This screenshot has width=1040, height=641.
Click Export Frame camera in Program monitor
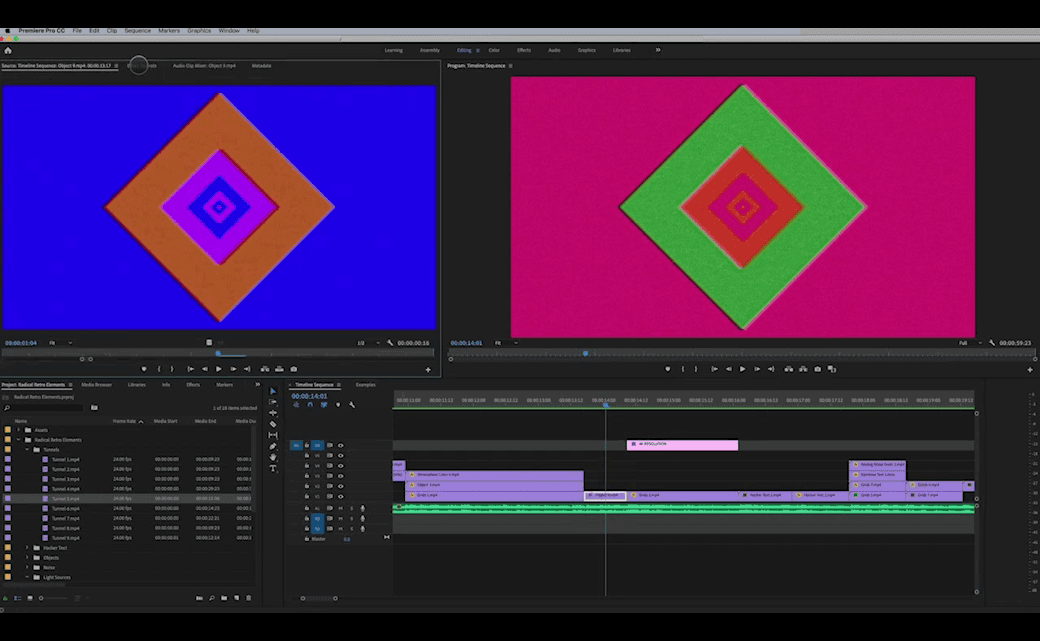818,369
